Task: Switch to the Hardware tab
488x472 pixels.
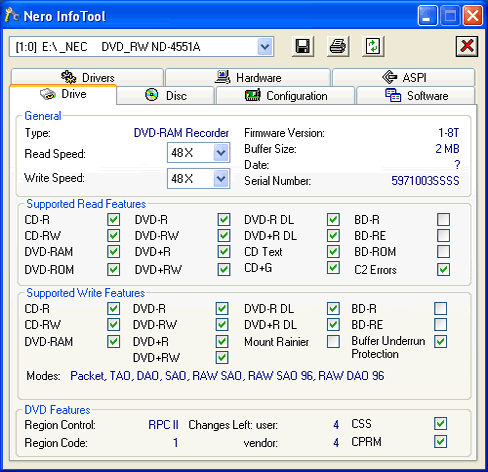Action: (248, 77)
